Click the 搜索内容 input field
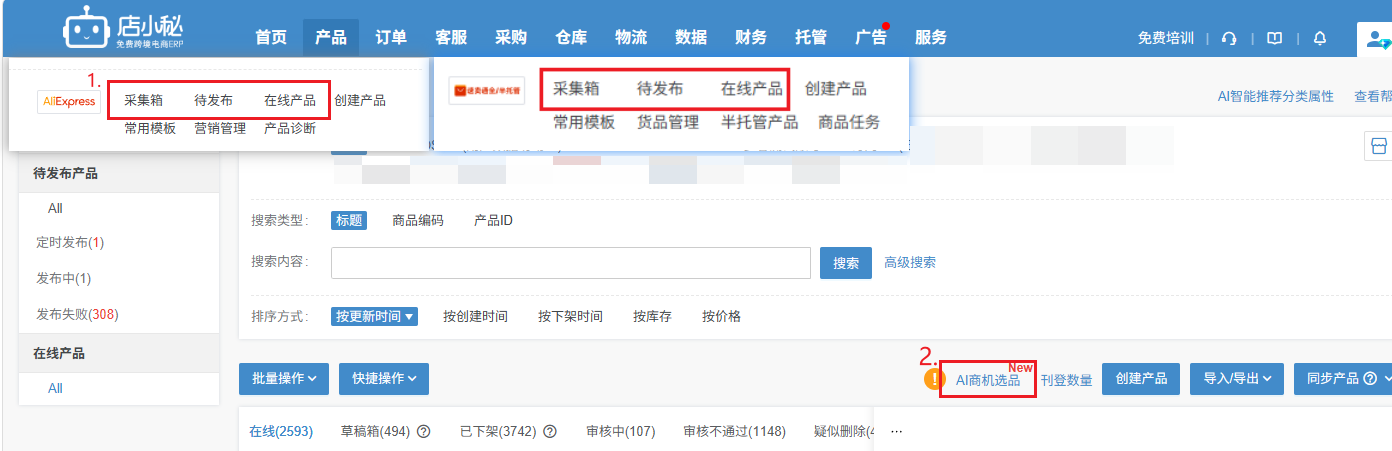 [571, 263]
